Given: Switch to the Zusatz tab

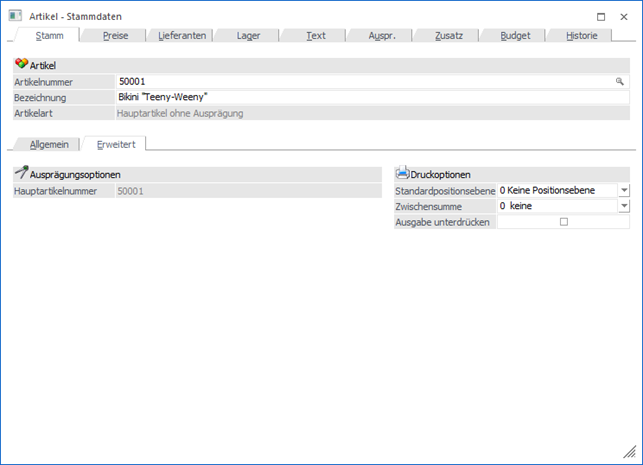Looking at the screenshot, I should point(449,35).
